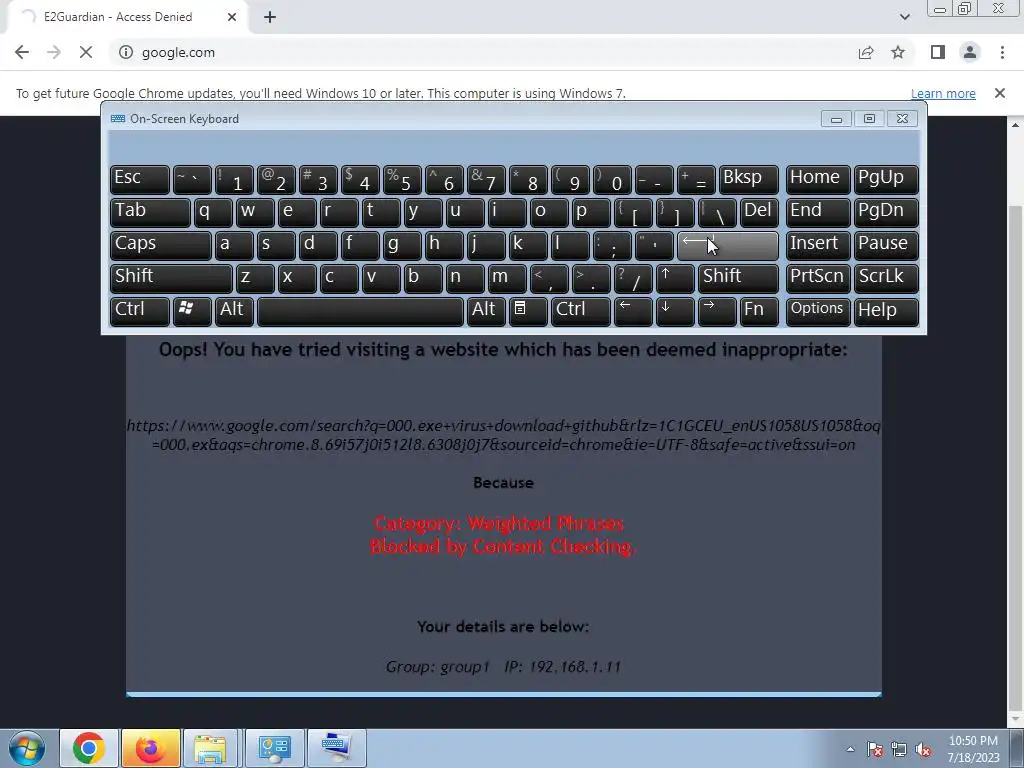Click the number 5 key
Image resolution: width=1024 pixels, height=768 pixels.
[402, 179]
